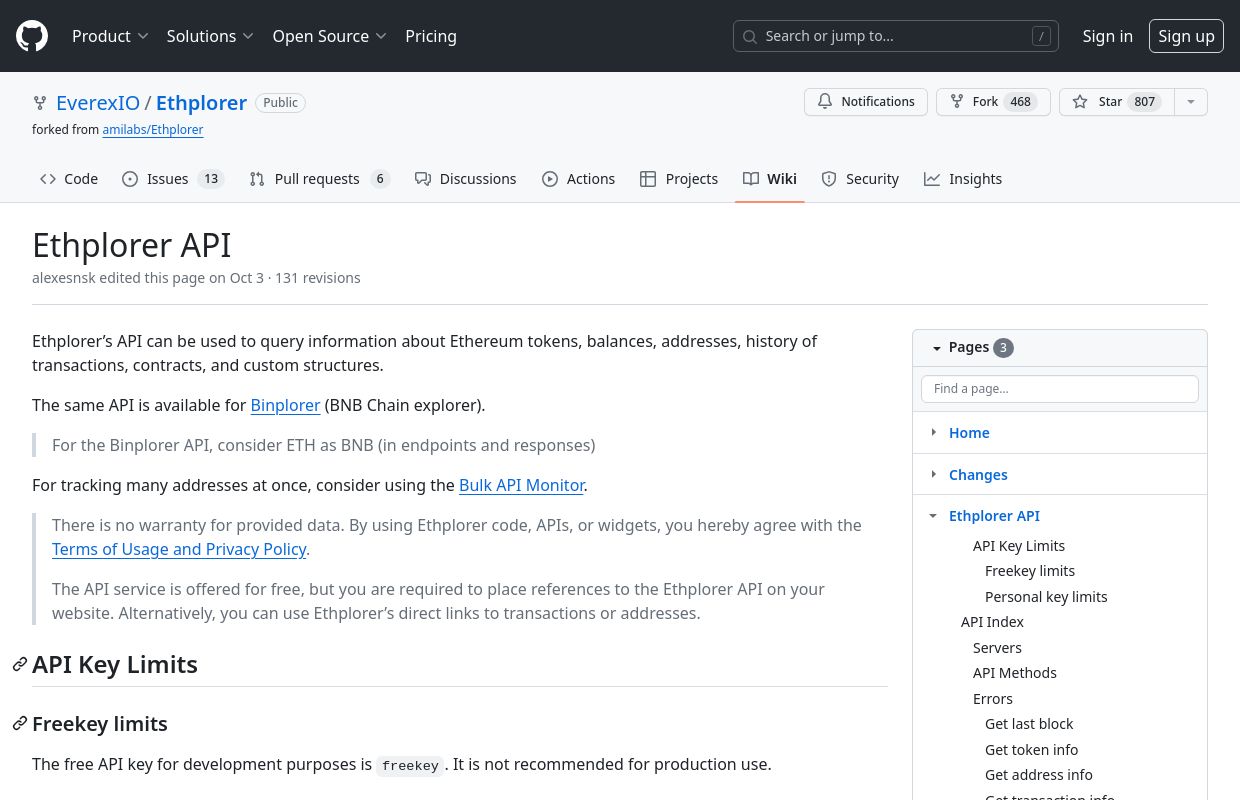Click the Fork icon
Viewport: 1240px width, 800px height.
tap(957, 102)
